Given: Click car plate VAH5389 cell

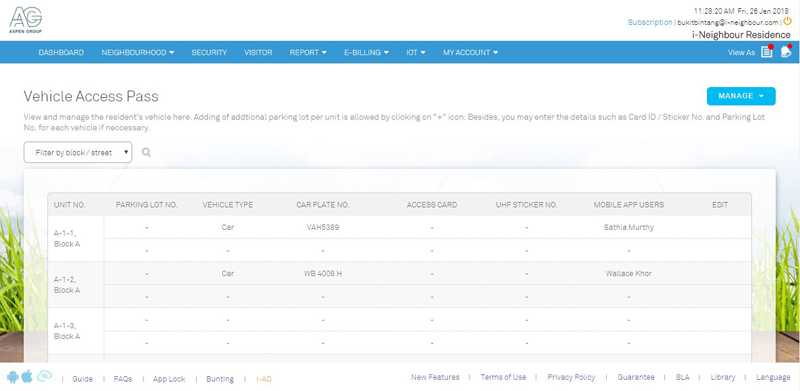Looking at the screenshot, I should 322,227.
